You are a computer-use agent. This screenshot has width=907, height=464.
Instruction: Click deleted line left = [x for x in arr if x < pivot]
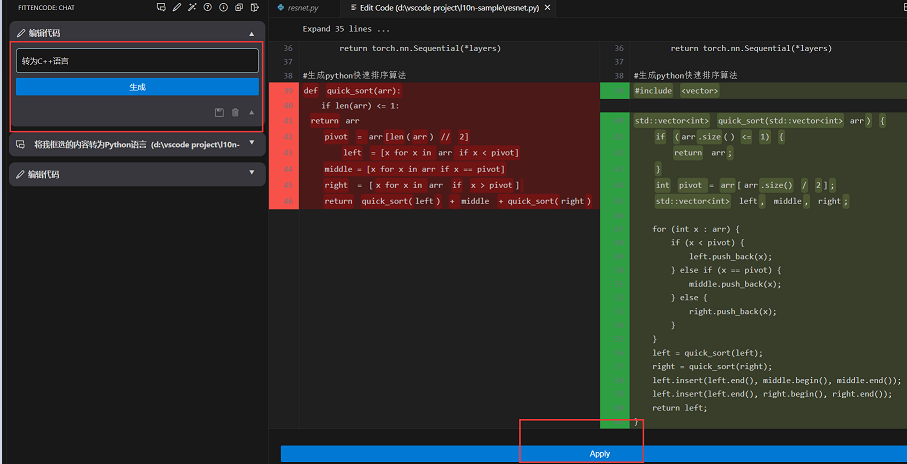coord(430,153)
